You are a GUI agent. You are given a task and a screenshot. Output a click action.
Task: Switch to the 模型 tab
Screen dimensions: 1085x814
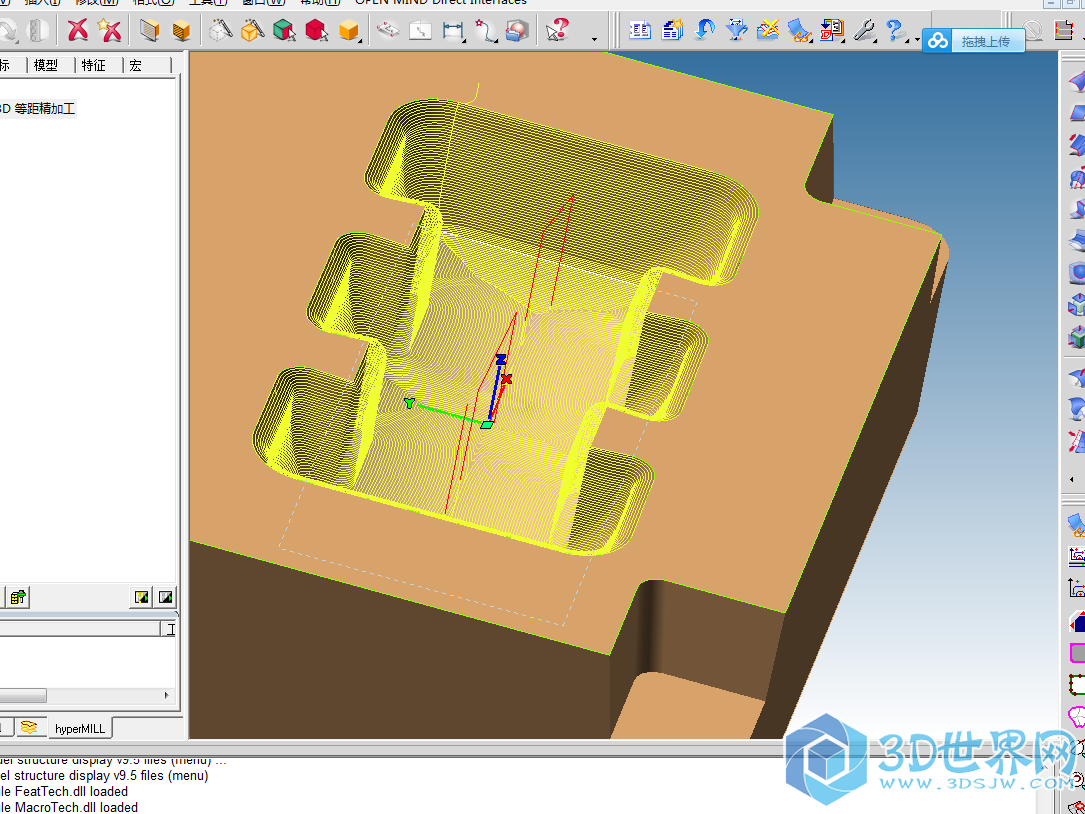pos(46,65)
